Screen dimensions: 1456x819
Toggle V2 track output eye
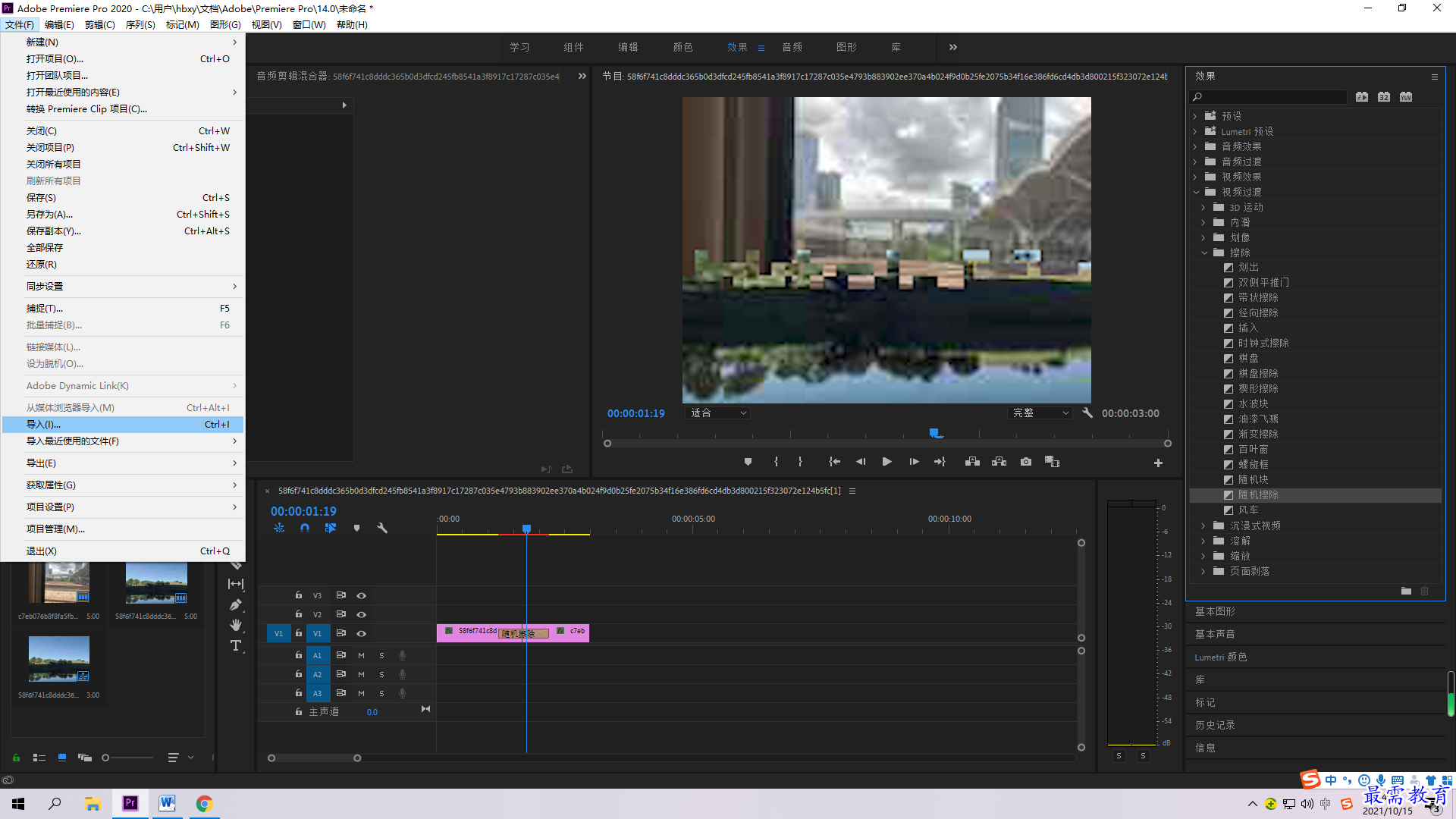tap(361, 615)
